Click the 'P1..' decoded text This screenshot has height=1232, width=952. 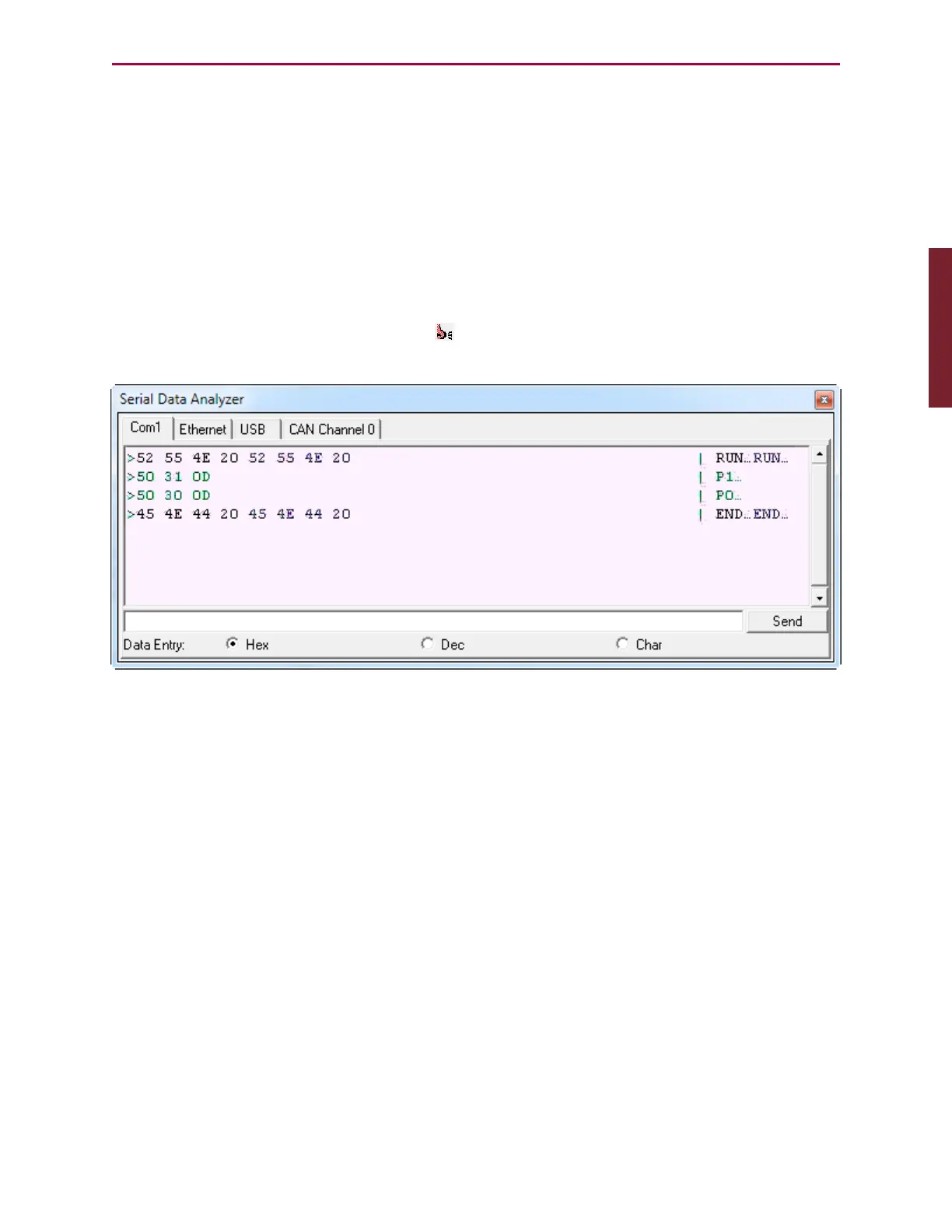pyautogui.click(x=729, y=477)
